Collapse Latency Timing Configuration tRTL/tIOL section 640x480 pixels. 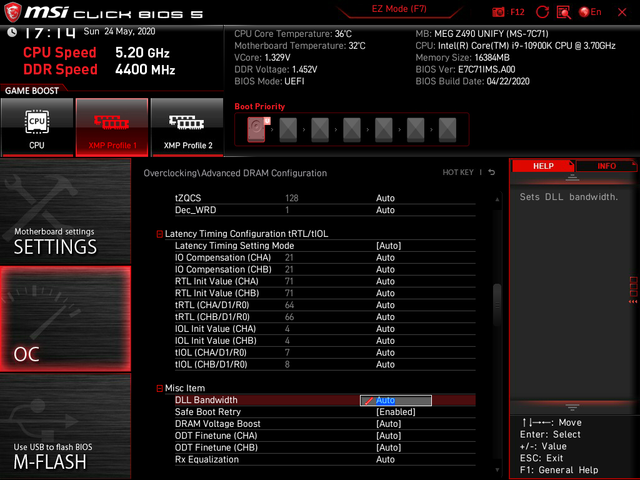click(x=160, y=234)
